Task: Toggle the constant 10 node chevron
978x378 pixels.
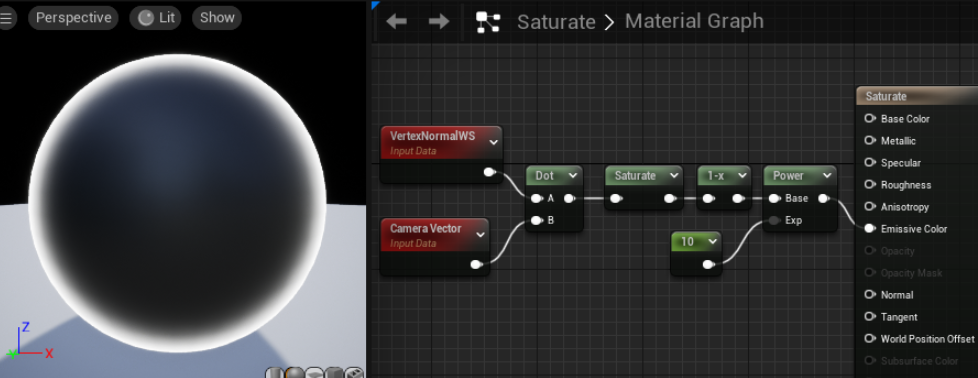Action: click(712, 242)
